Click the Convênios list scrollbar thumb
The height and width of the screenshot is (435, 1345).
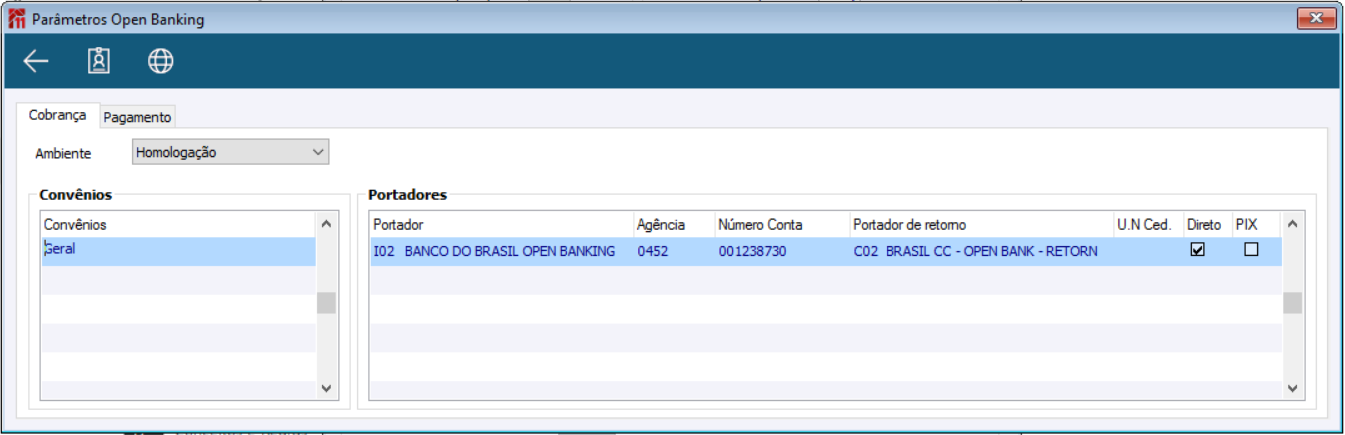click(x=326, y=303)
